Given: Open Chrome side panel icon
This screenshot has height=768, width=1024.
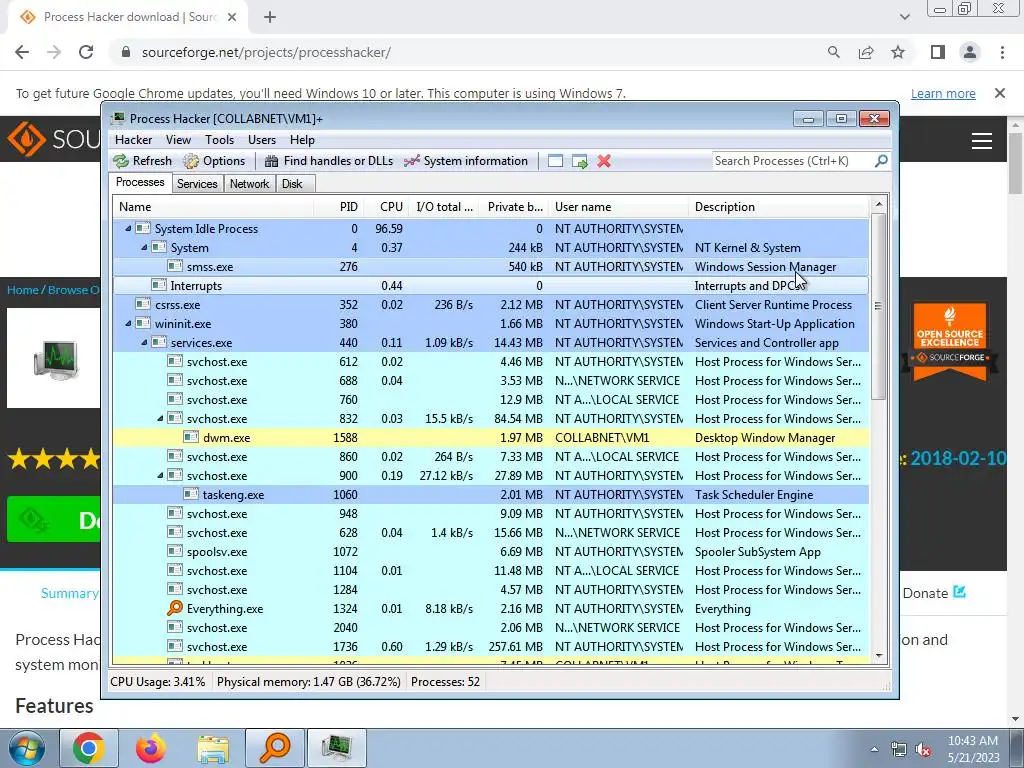Looking at the screenshot, I should point(938,52).
